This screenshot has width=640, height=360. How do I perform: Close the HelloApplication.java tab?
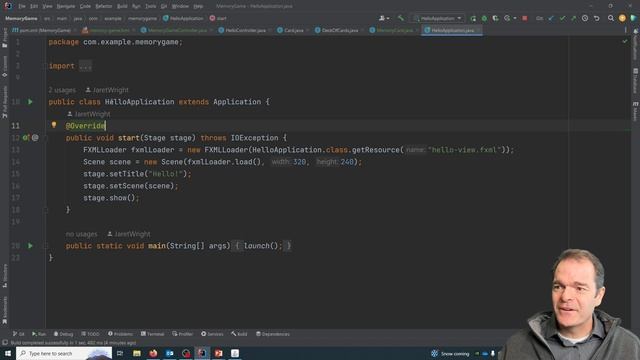click(478, 30)
